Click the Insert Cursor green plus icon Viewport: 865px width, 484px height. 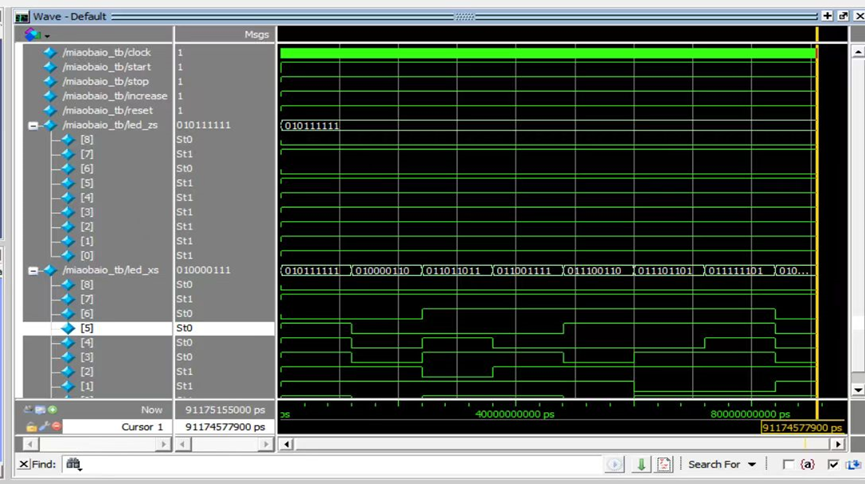52,410
